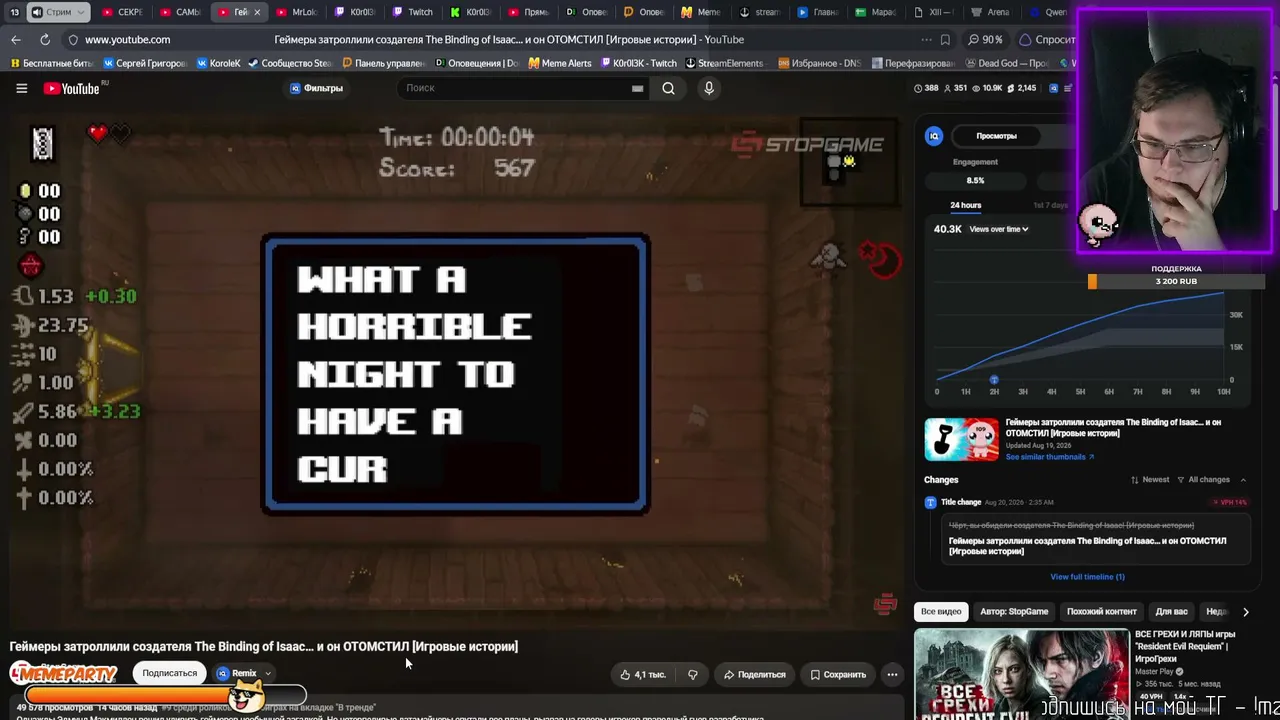Viewport: 1280px width, 720px height.
Task: Open the tab group counter showing 13
Action: point(14,12)
